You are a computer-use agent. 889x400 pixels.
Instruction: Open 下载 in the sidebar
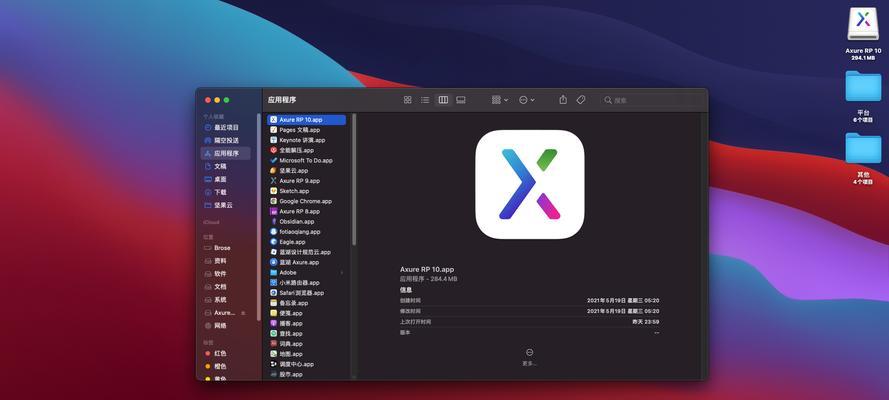click(226, 192)
